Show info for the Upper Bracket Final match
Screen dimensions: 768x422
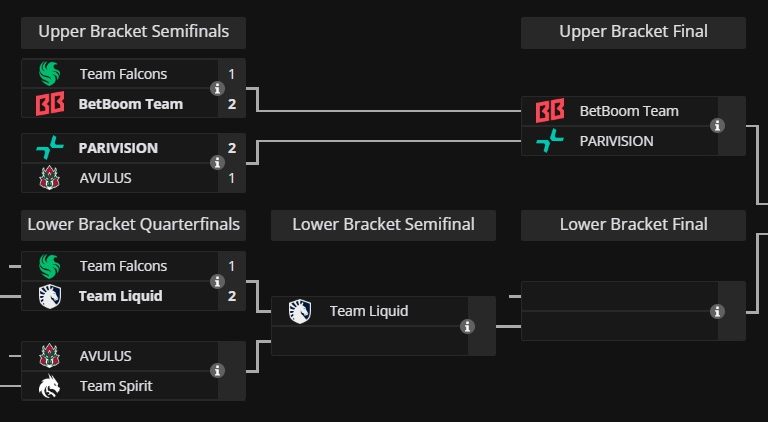(717, 126)
